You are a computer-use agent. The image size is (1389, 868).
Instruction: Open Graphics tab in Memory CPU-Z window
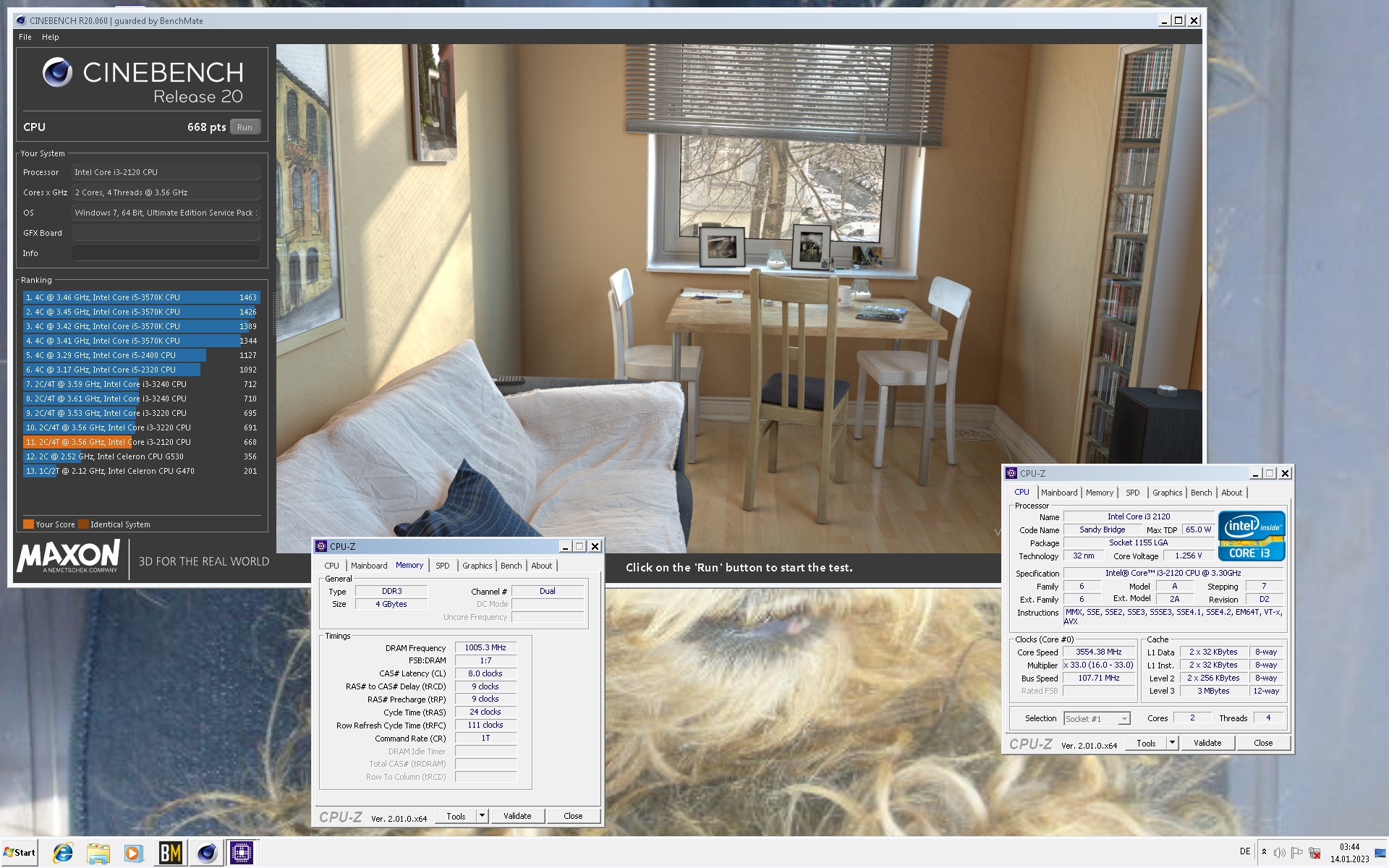click(477, 566)
